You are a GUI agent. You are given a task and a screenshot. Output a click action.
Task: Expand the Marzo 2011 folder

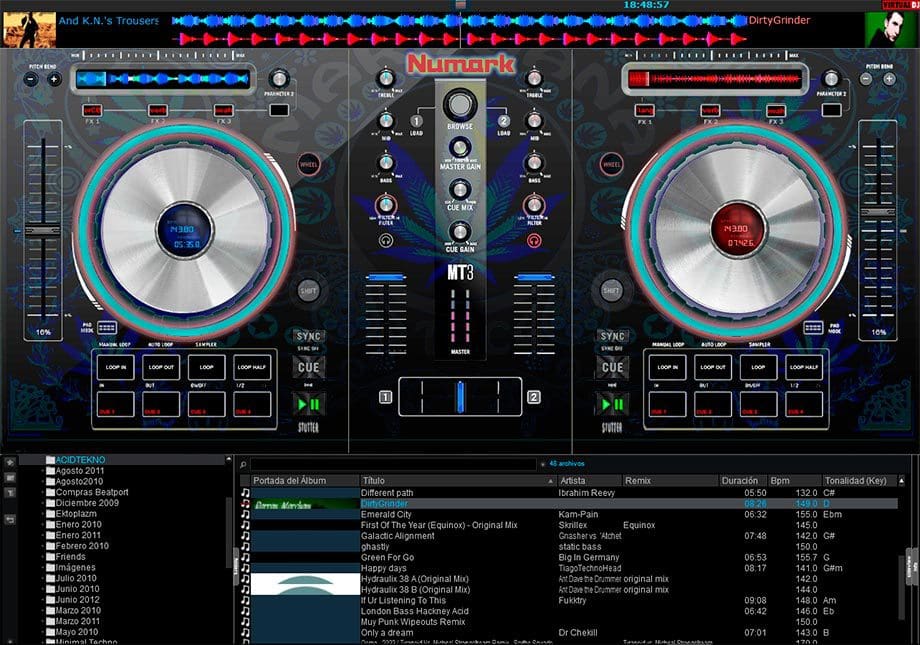point(43,621)
